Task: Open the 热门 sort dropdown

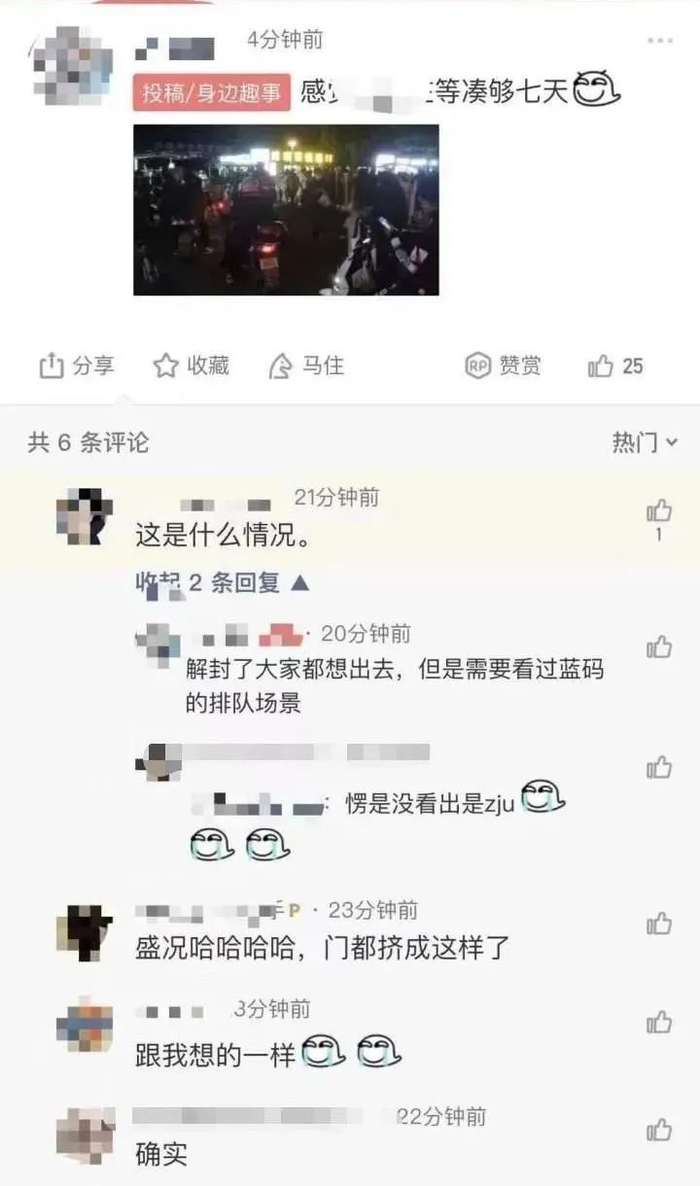Action: [x=645, y=442]
